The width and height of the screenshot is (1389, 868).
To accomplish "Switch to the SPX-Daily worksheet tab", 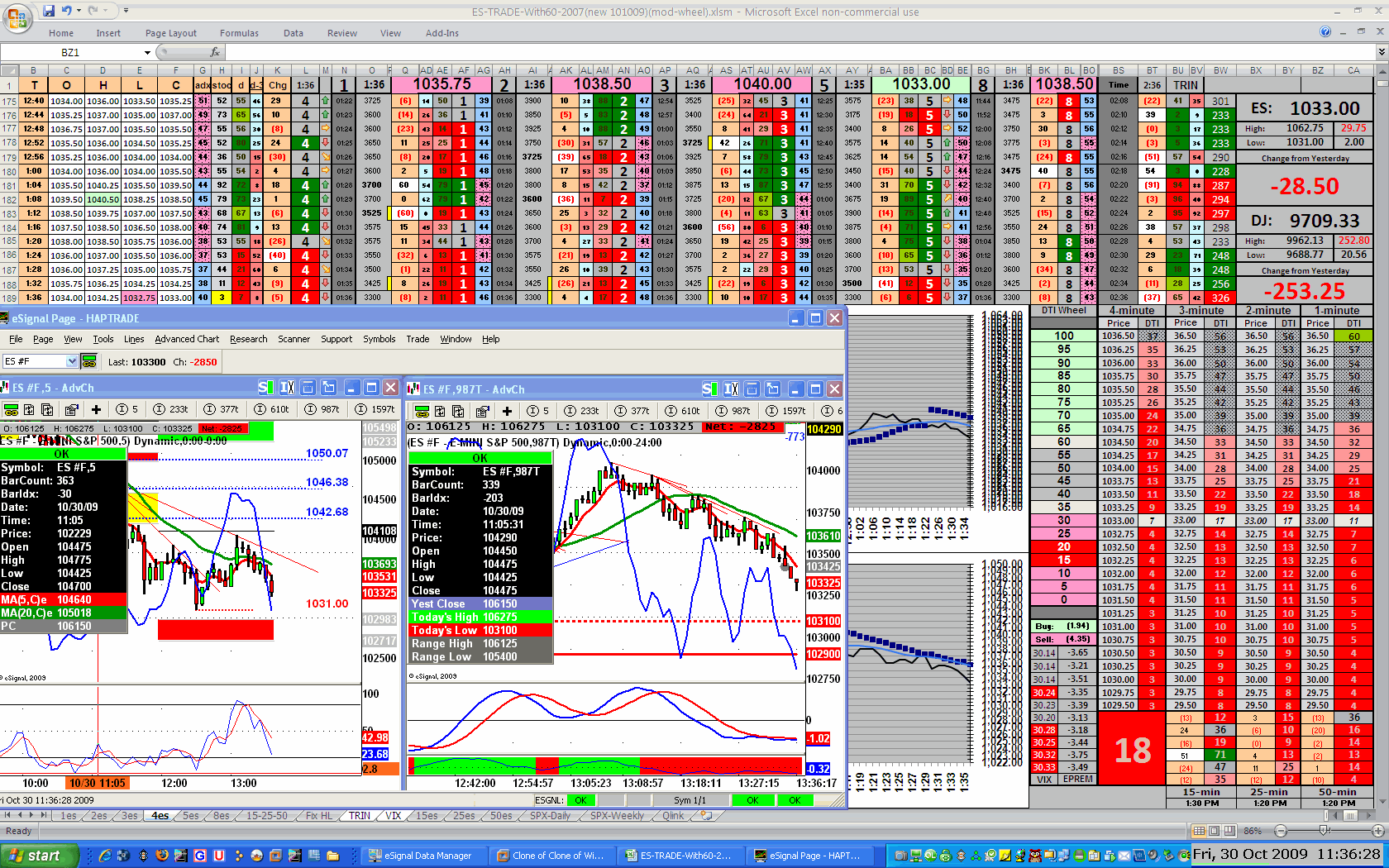I will pyautogui.click(x=550, y=816).
